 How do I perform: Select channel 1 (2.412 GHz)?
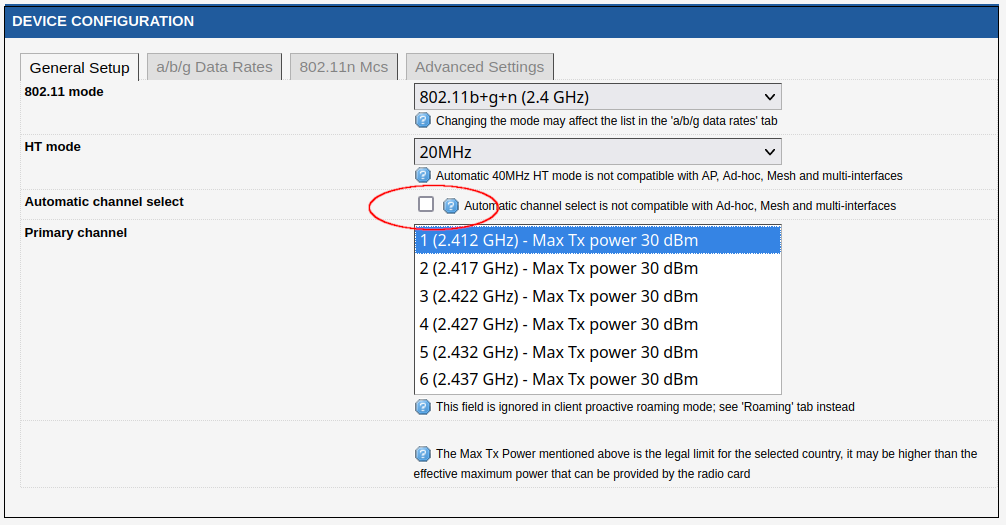(597, 240)
